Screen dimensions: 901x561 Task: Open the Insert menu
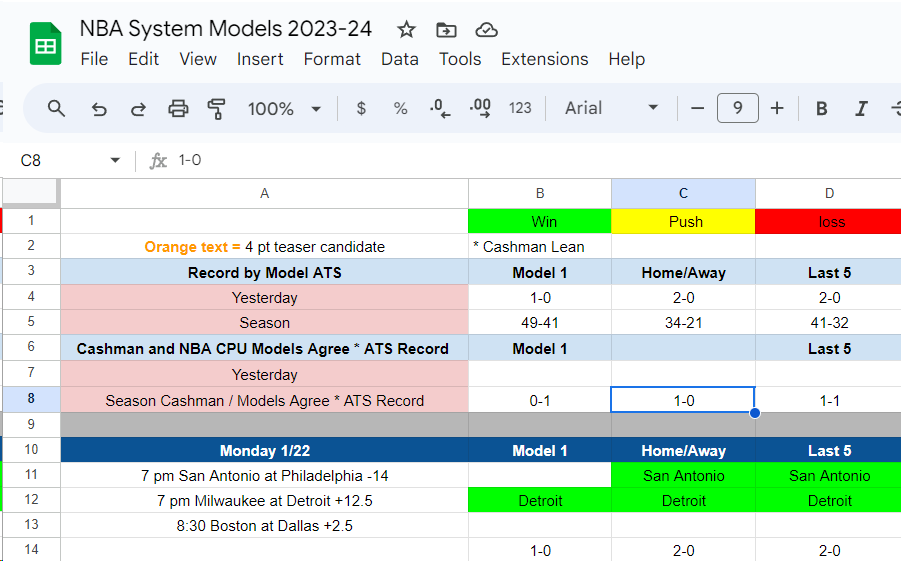coord(260,59)
